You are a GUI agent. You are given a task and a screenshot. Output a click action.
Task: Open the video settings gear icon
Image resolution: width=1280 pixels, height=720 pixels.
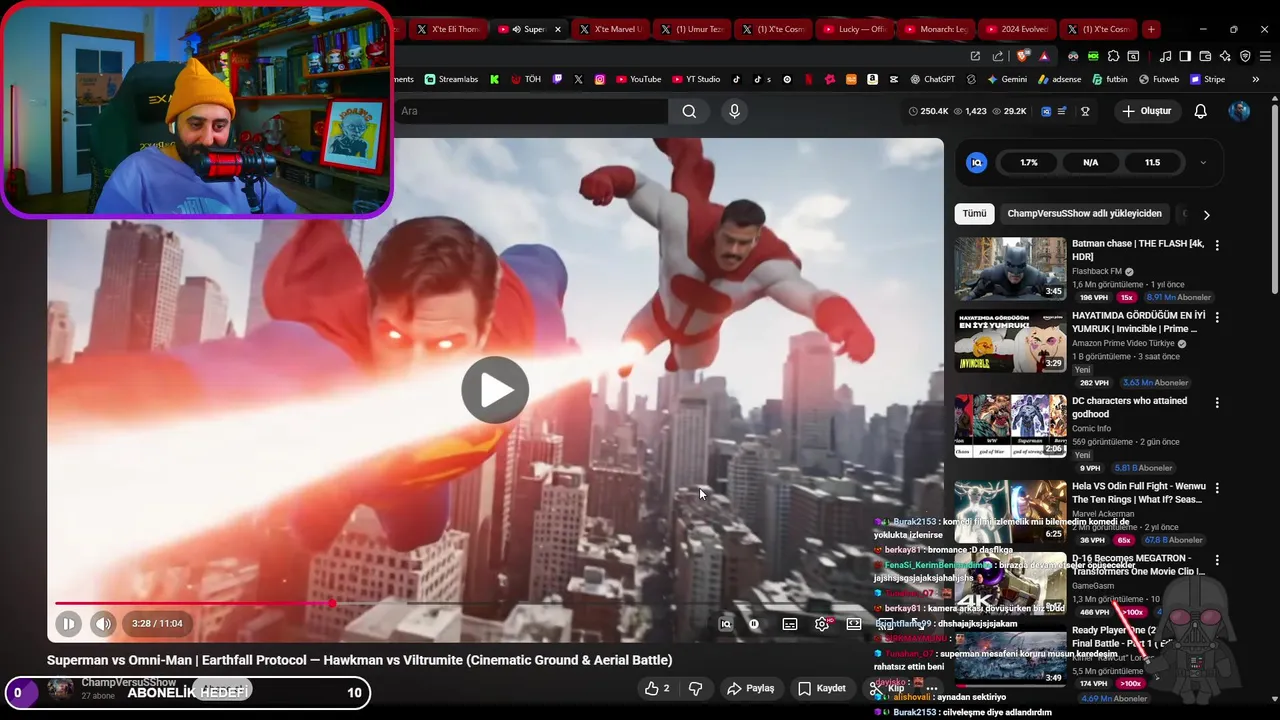tap(822, 624)
